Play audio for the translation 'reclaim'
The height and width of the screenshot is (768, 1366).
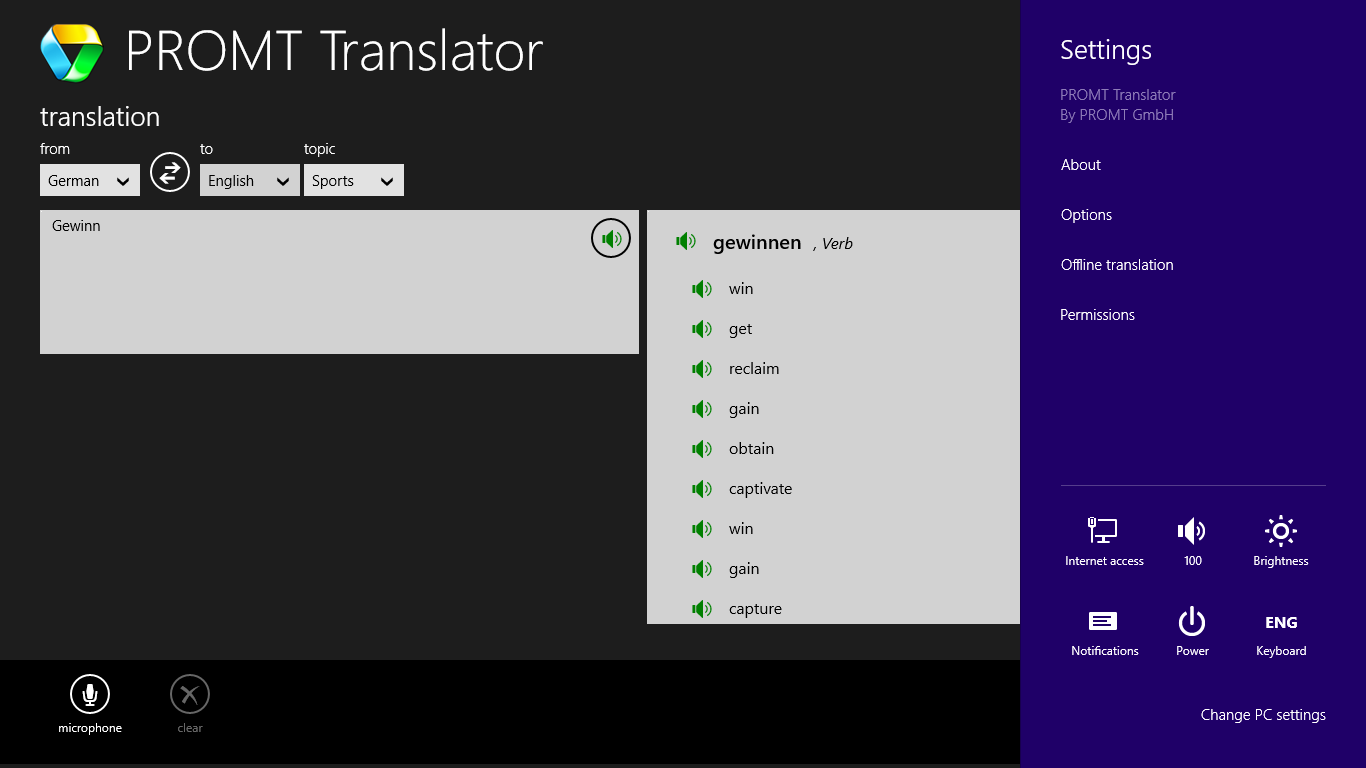pos(702,369)
